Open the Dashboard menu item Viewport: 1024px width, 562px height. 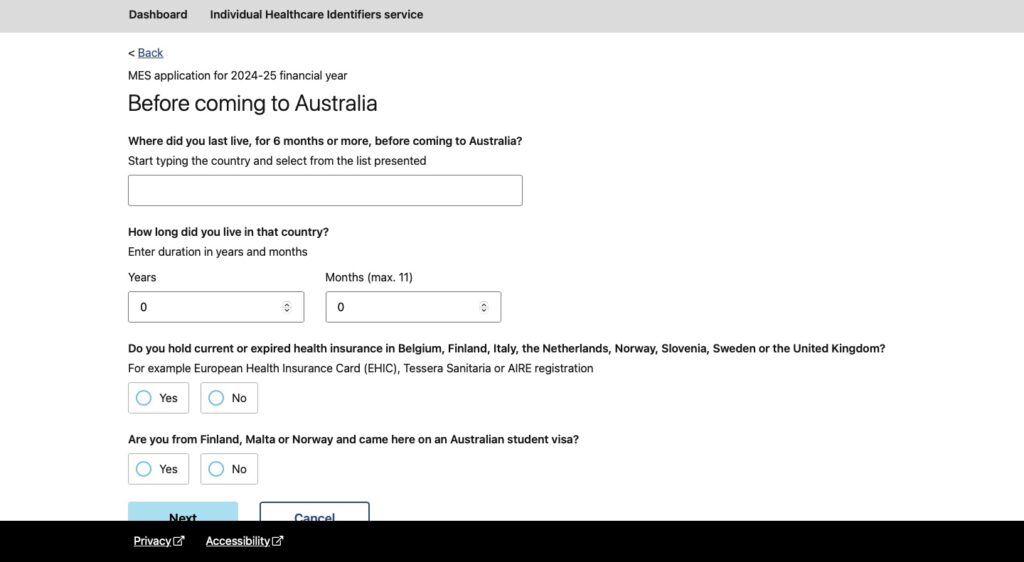[x=158, y=14]
